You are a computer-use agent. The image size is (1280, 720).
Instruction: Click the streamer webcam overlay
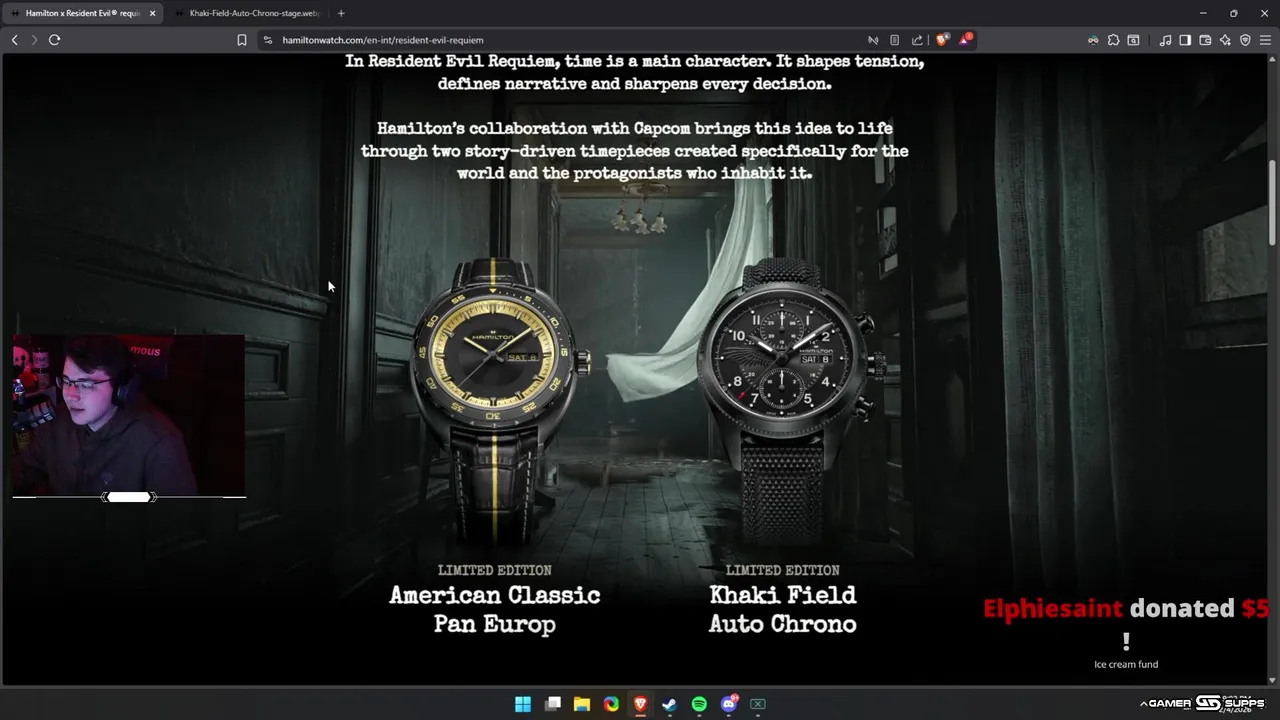[129, 415]
